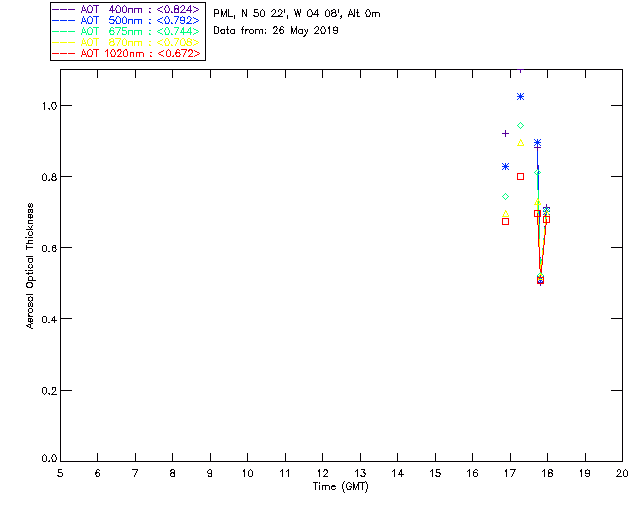Select the green diamond marker near 0.74

coord(505,197)
